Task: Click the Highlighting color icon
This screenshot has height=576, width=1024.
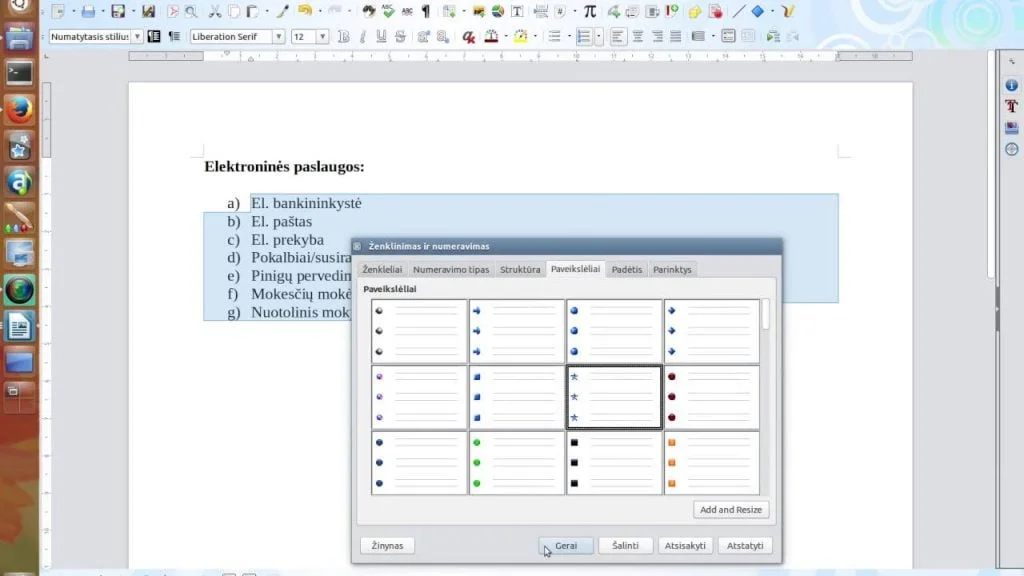Action: (x=520, y=37)
